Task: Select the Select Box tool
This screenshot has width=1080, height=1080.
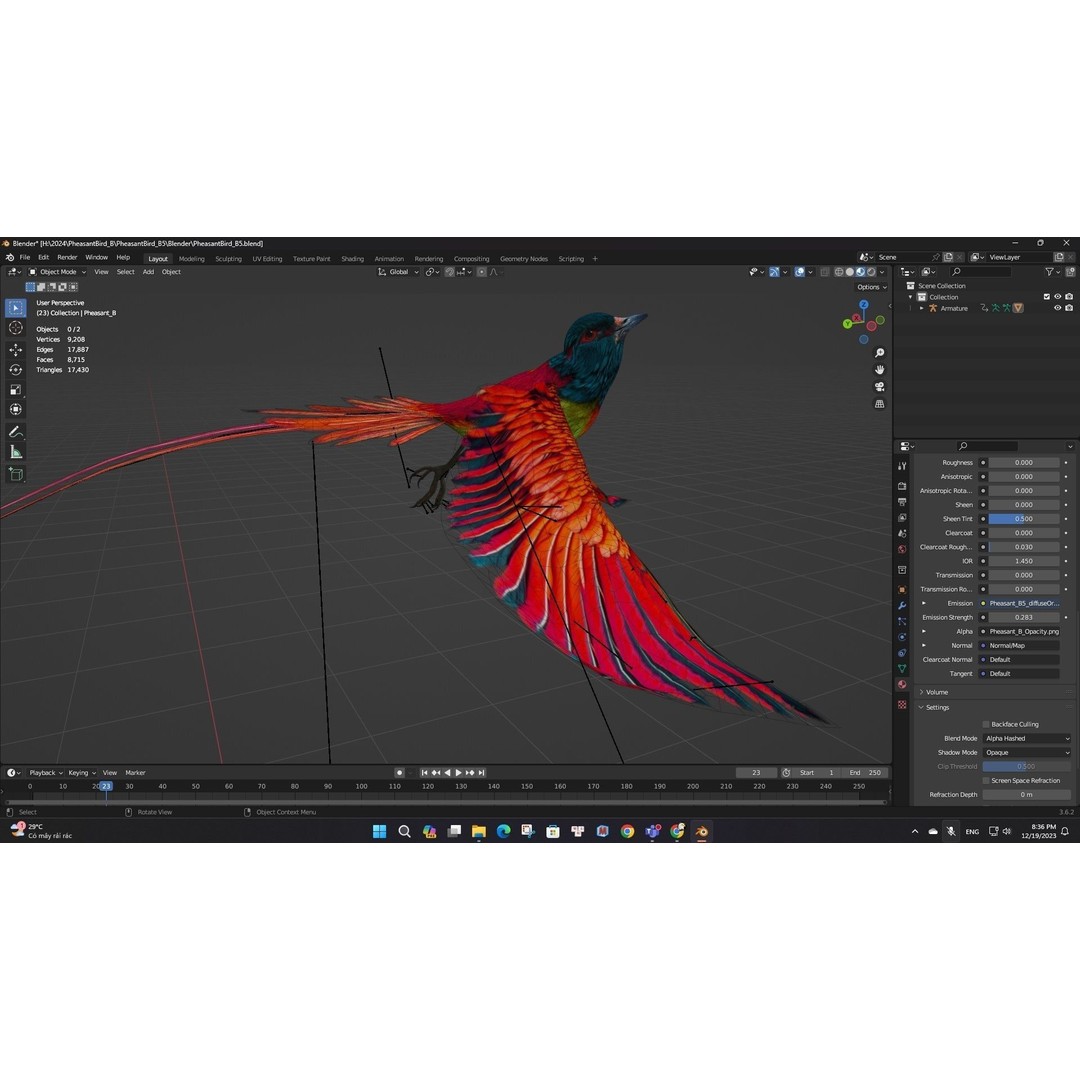Action: [16, 308]
